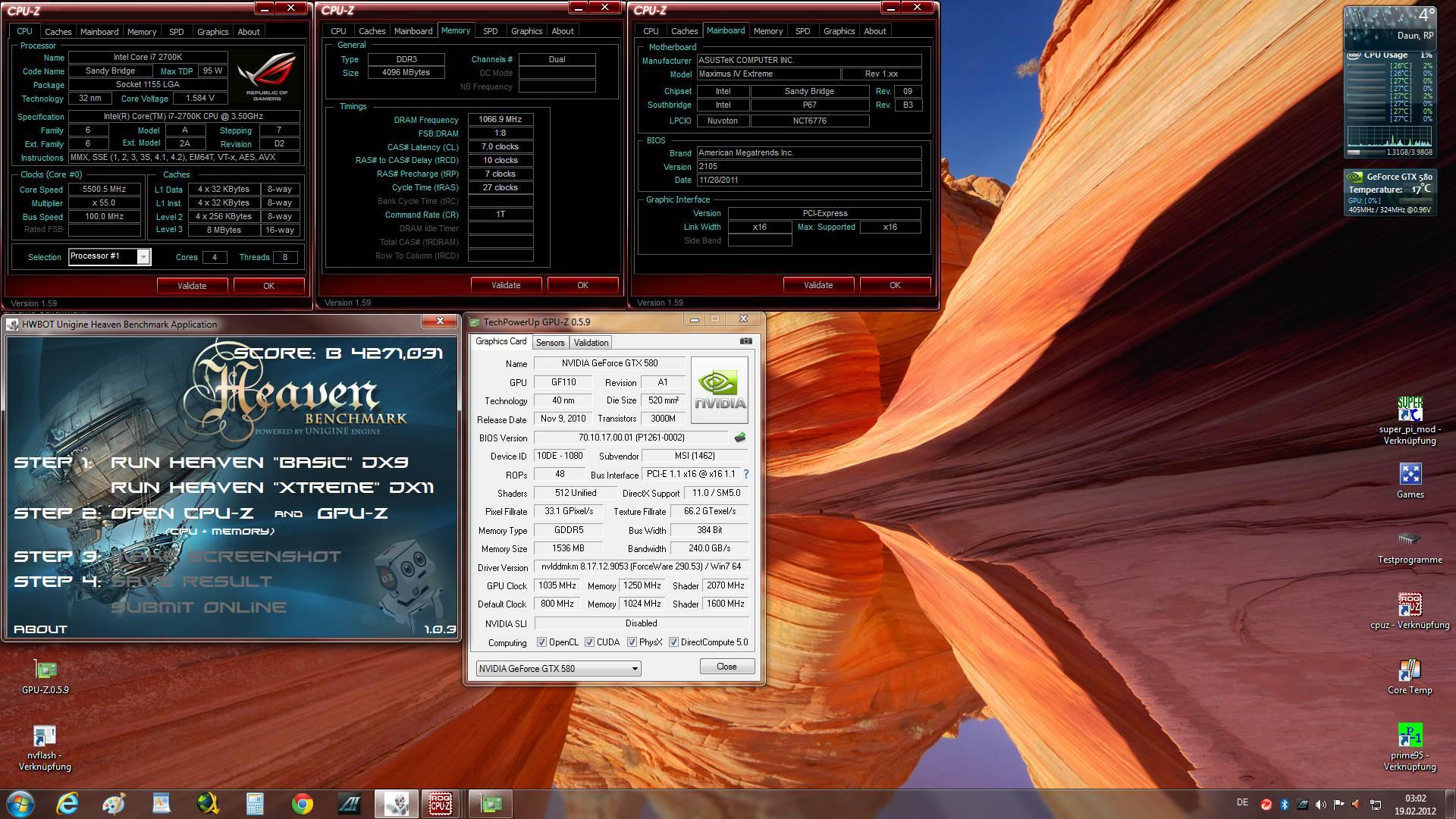Switch to the GPU-Z taskbar button
The height and width of the screenshot is (819, 1456).
[491, 803]
